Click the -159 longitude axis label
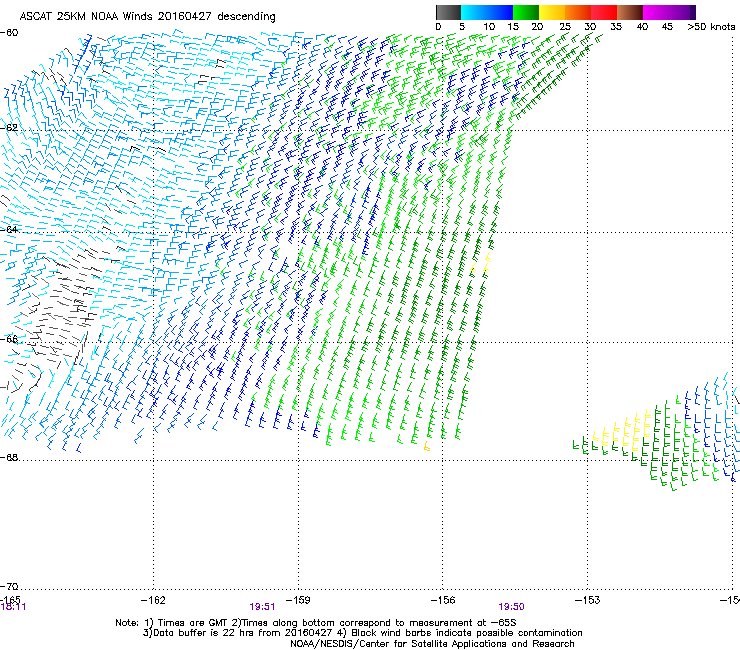 pyautogui.click(x=298, y=600)
